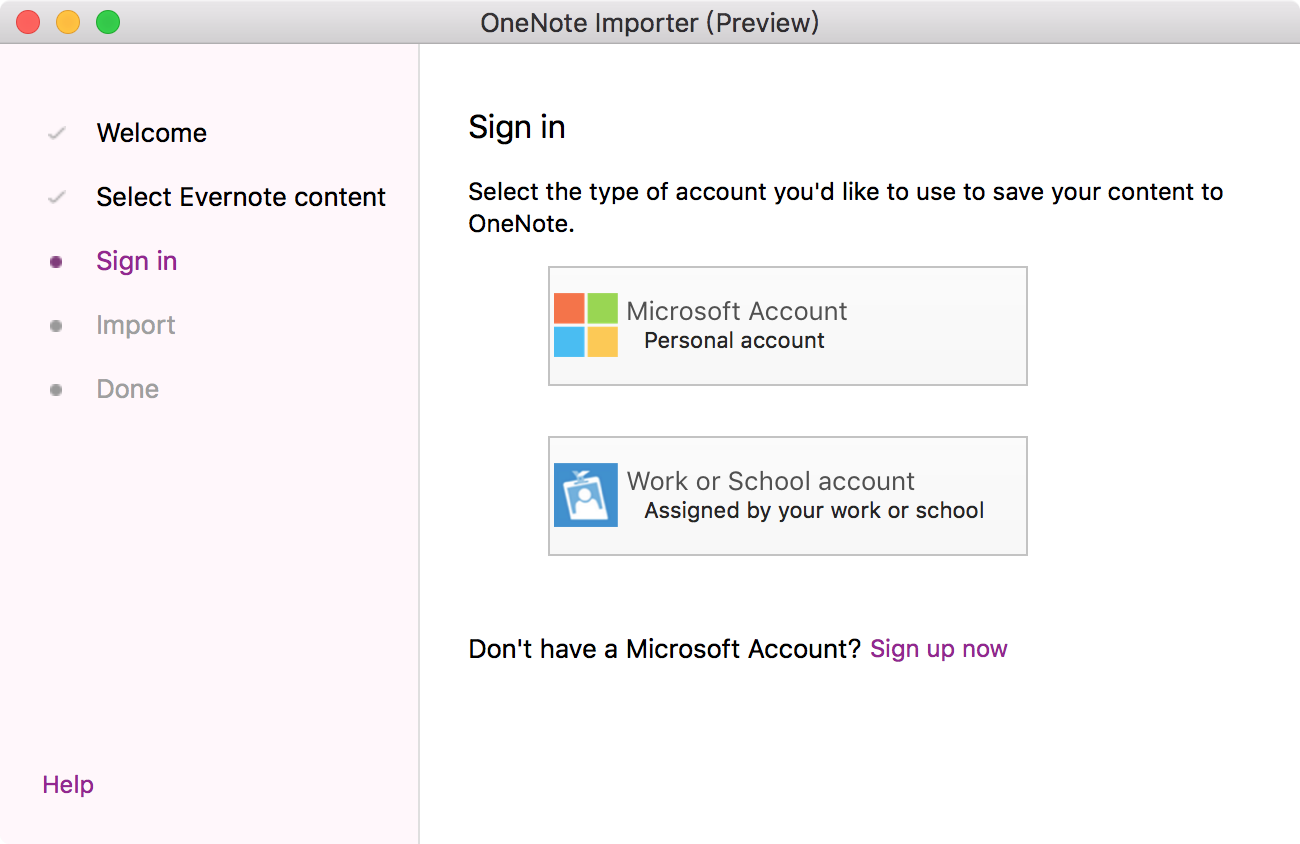Select the Done step in sidebar
This screenshot has width=1300, height=844.
pyautogui.click(x=128, y=389)
